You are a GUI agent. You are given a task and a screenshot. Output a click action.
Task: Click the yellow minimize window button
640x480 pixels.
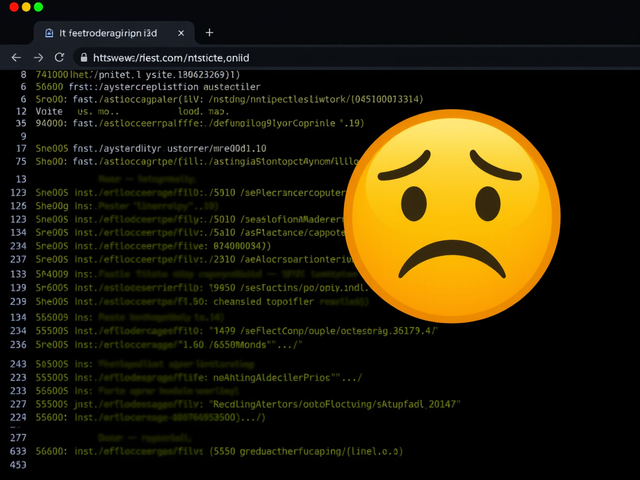(26, 7)
